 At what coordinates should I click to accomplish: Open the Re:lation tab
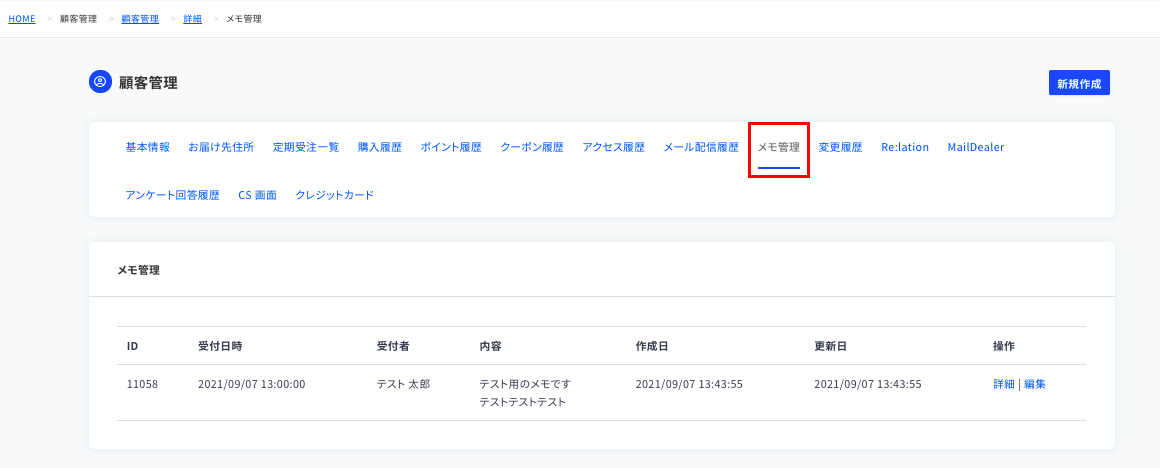tap(905, 147)
